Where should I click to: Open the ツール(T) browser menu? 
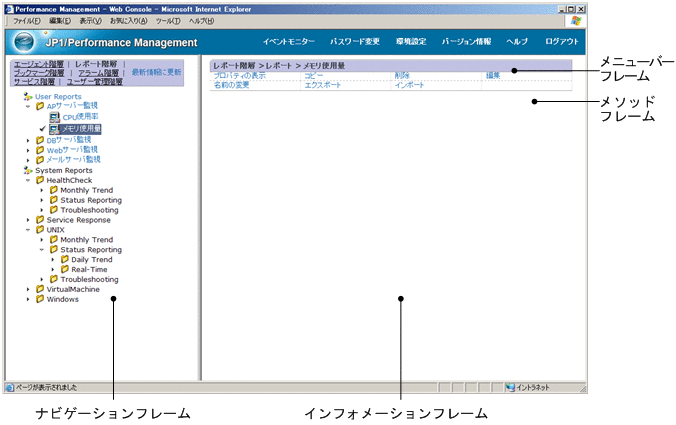(168, 21)
